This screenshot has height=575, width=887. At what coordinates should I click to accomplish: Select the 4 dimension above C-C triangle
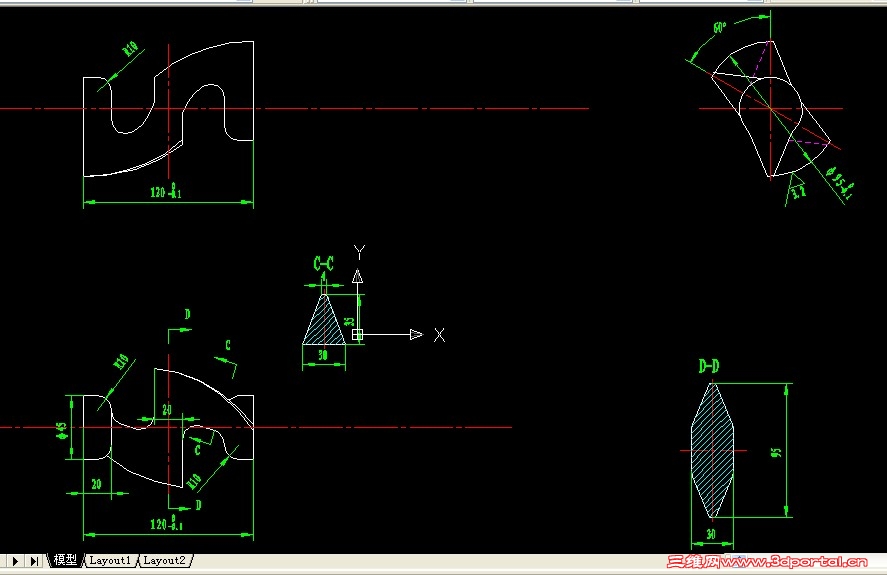coord(324,276)
